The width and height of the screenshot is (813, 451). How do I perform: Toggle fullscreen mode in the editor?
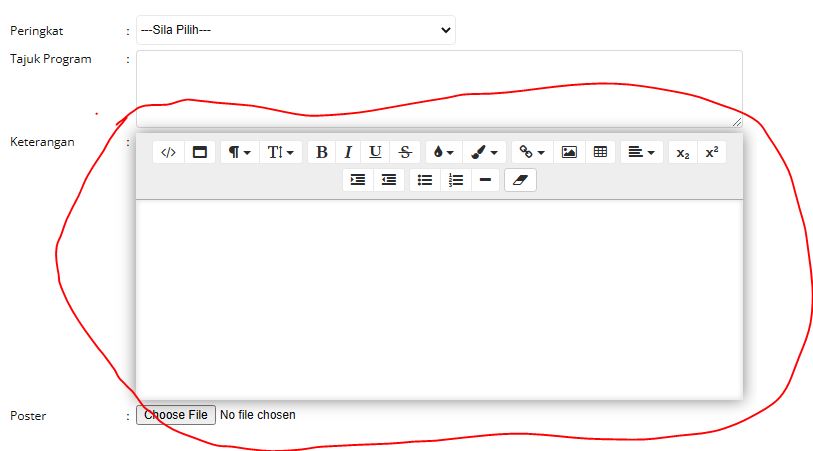coord(199,153)
